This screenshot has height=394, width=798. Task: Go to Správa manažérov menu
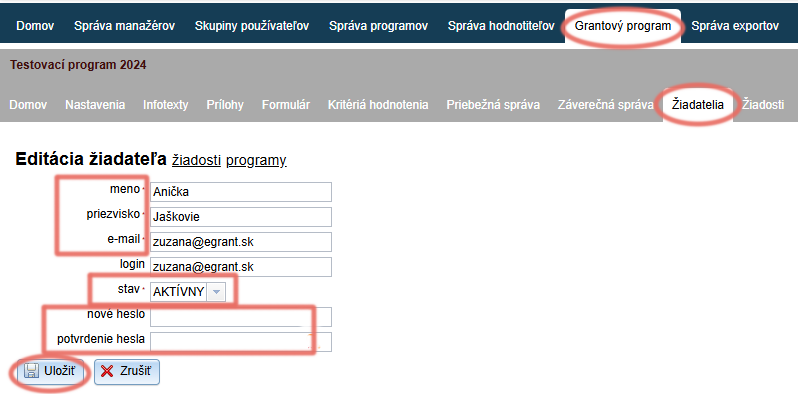click(x=124, y=26)
